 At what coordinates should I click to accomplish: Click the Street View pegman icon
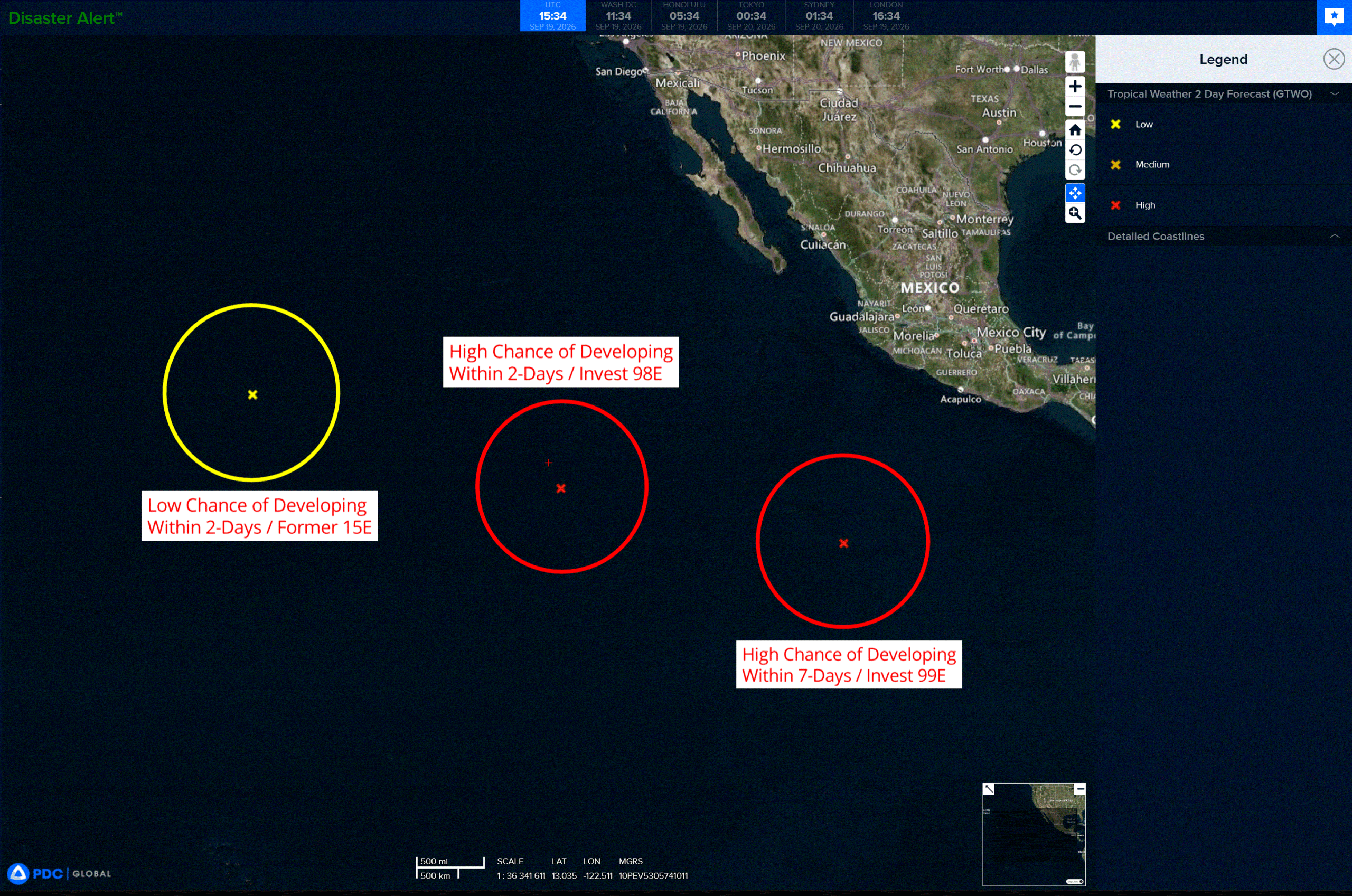(1075, 62)
